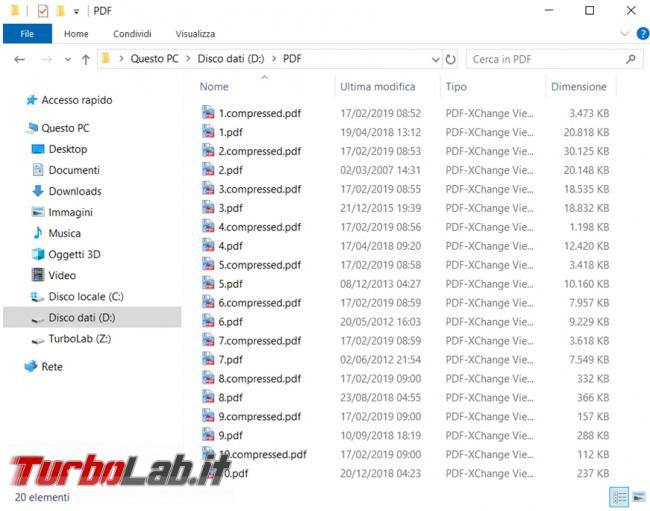
Task: Select the file name 7.compressed.pdf
Action: pos(260,341)
